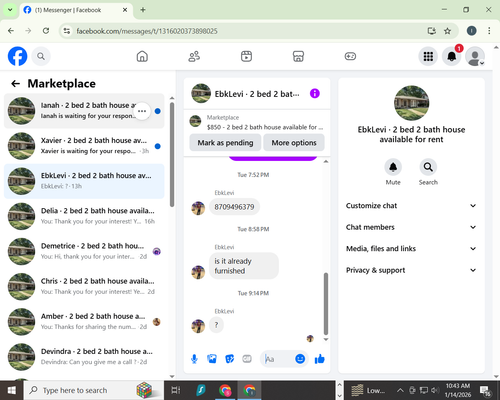Send a thumbs up like
Image resolution: width=500 pixels, height=400 pixels.
click(x=319, y=359)
